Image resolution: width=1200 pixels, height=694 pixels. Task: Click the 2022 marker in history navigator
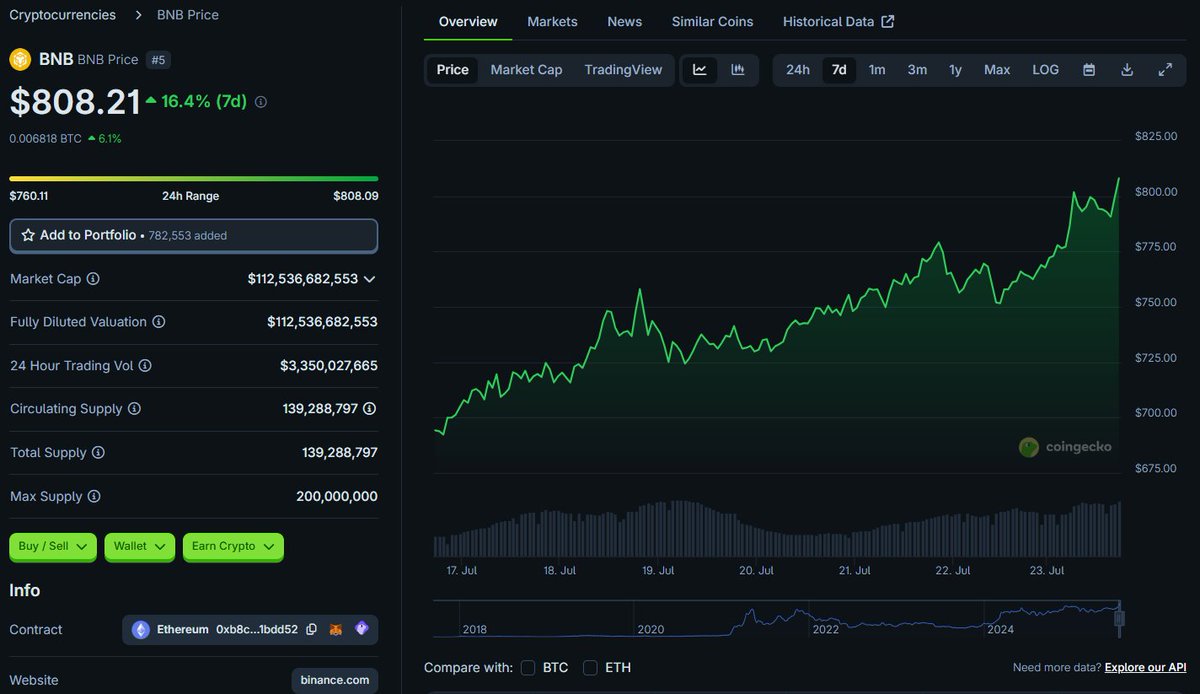[x=825, y=630]
